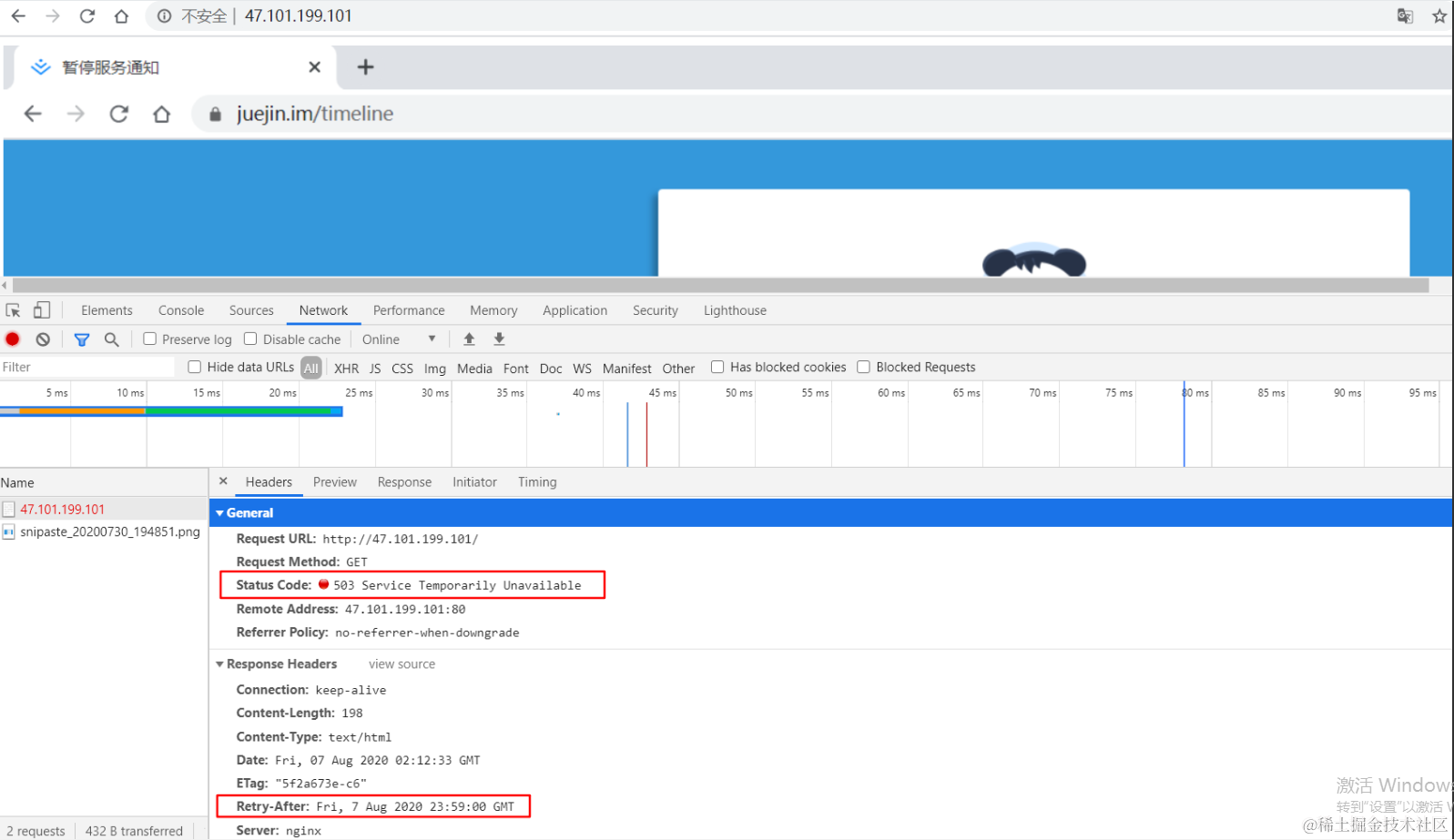Click the inner page reload icon
Screen dimensions: 1454x840
click(119, 114)
